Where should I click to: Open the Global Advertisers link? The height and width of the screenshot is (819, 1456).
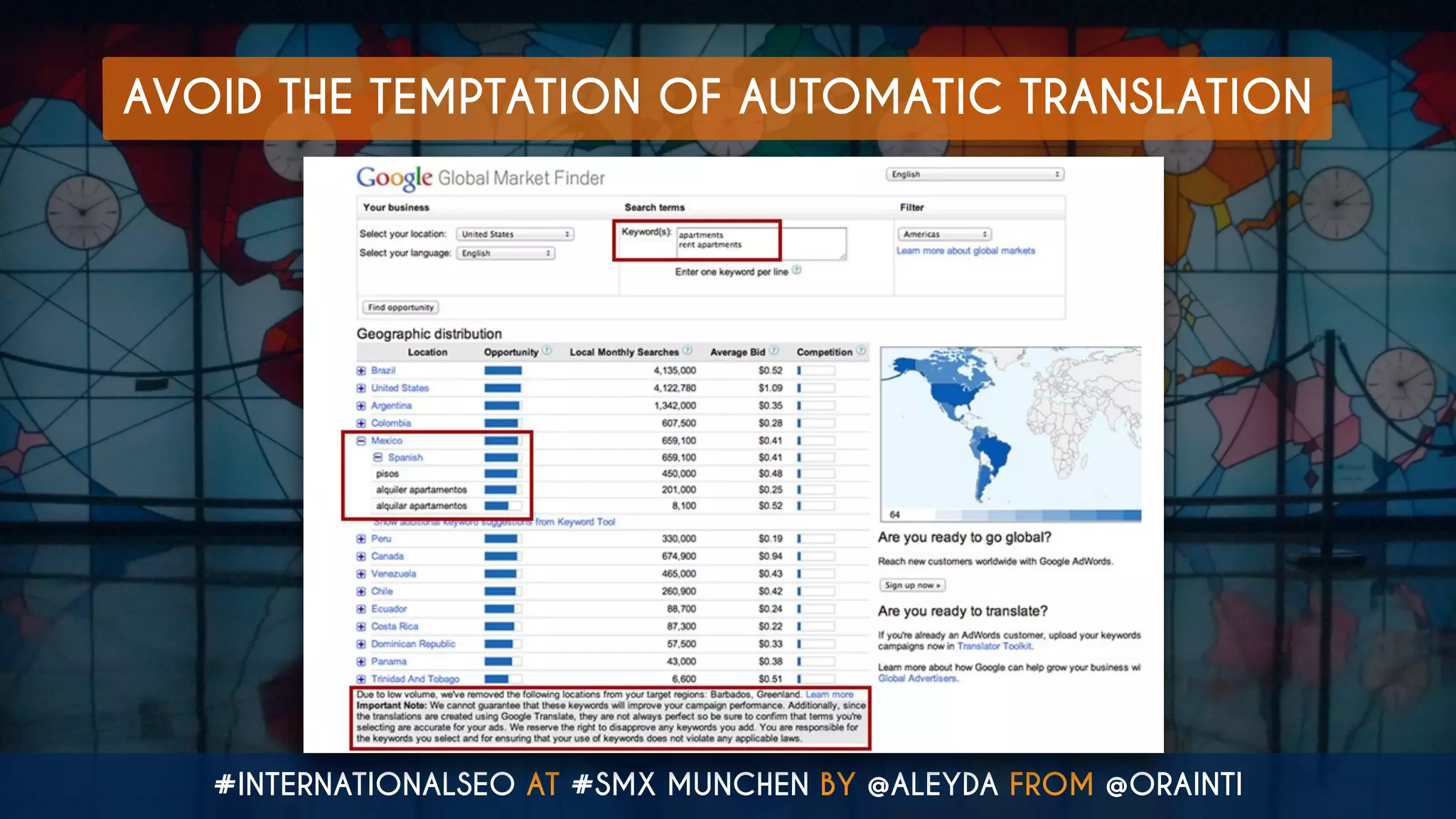pos(917,678)
